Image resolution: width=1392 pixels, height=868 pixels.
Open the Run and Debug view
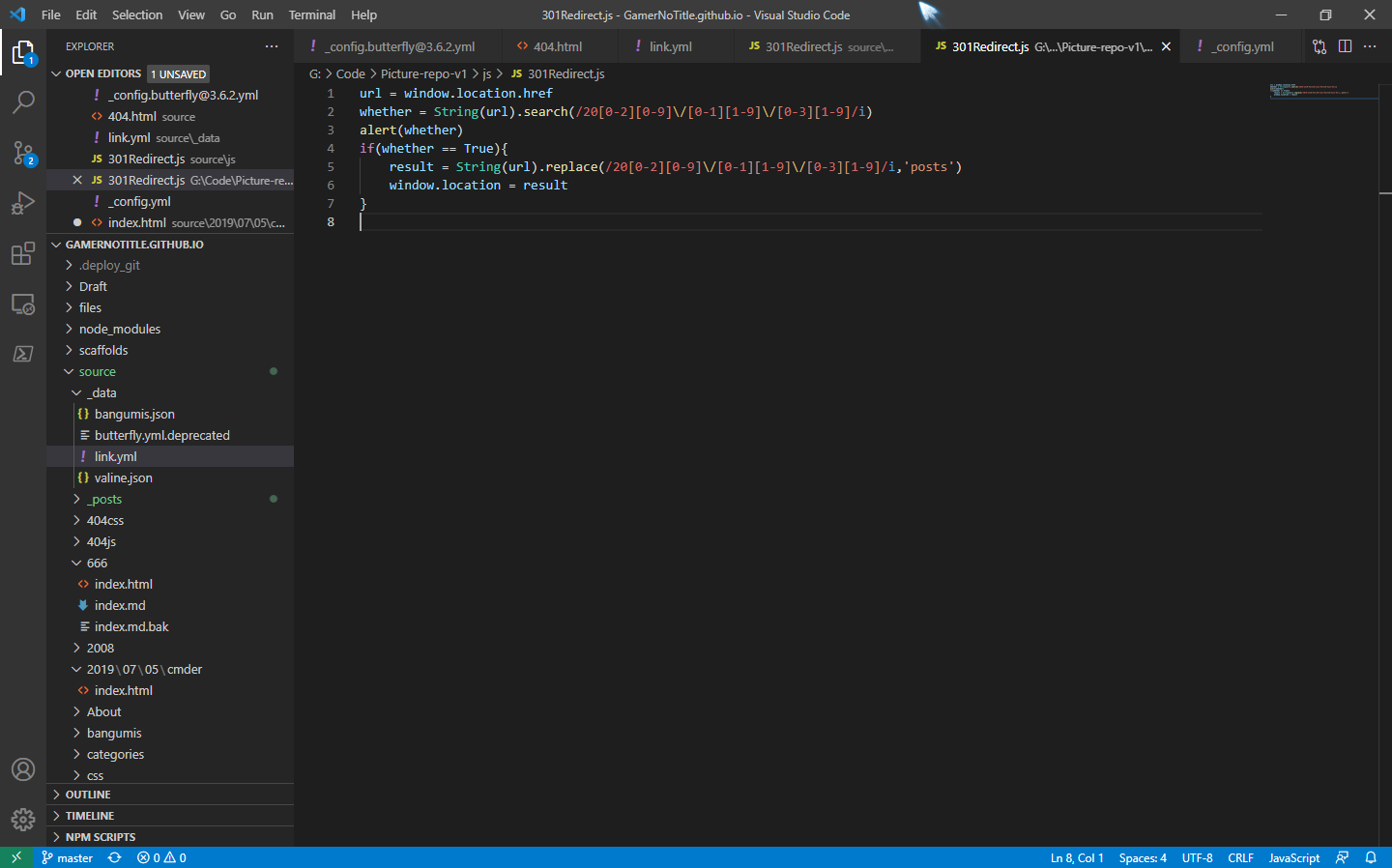click(23, 203)
